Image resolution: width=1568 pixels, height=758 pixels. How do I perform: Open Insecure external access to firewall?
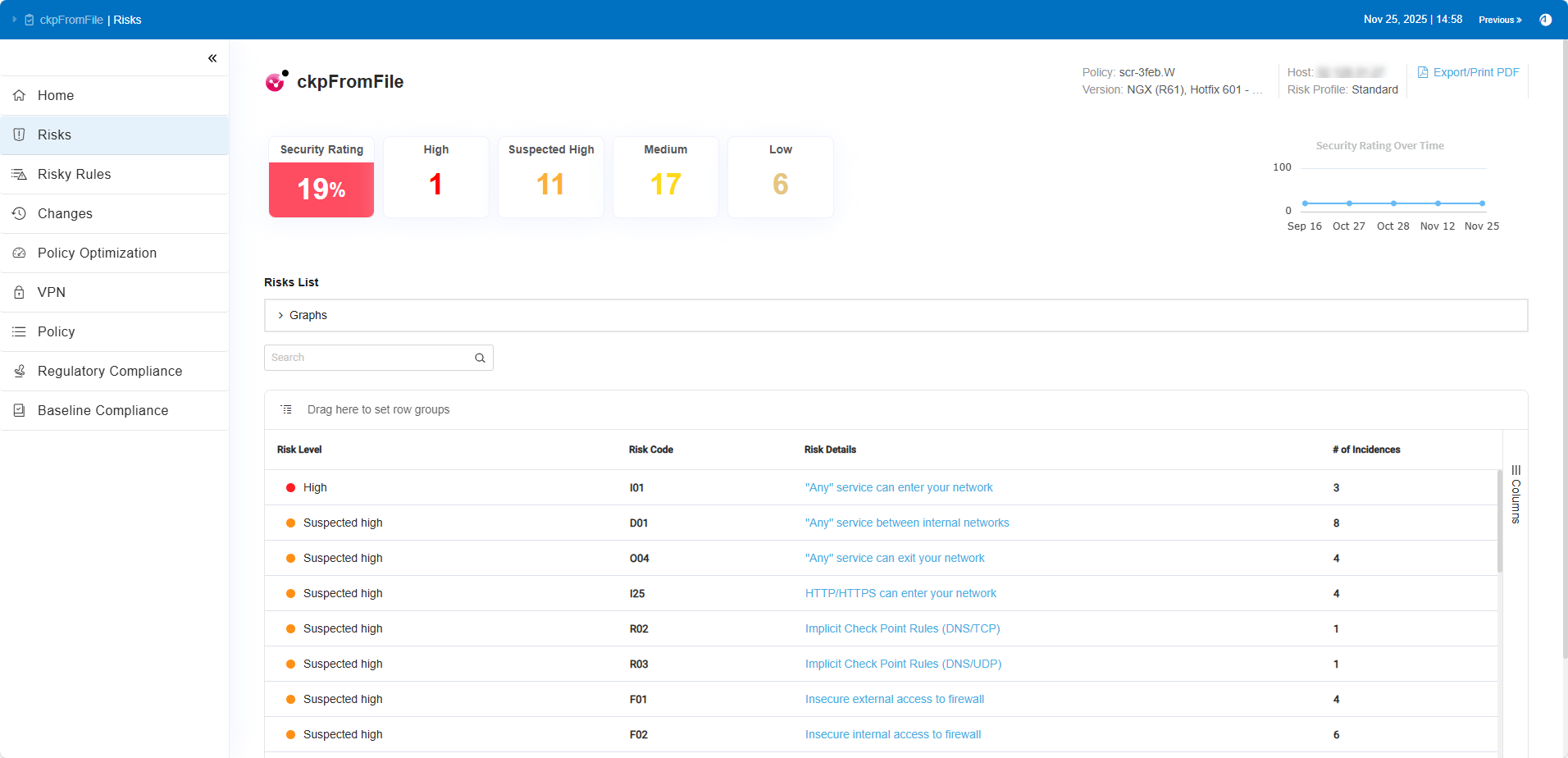894,700
